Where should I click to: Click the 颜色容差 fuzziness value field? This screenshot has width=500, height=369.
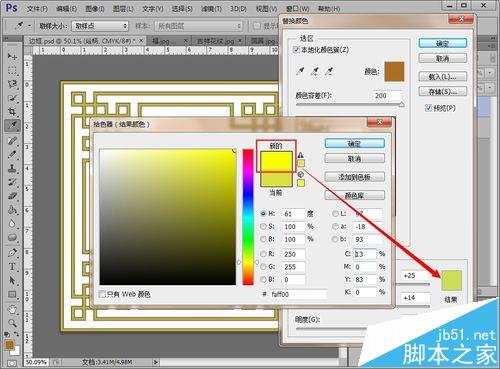click(x=387, y=96)
